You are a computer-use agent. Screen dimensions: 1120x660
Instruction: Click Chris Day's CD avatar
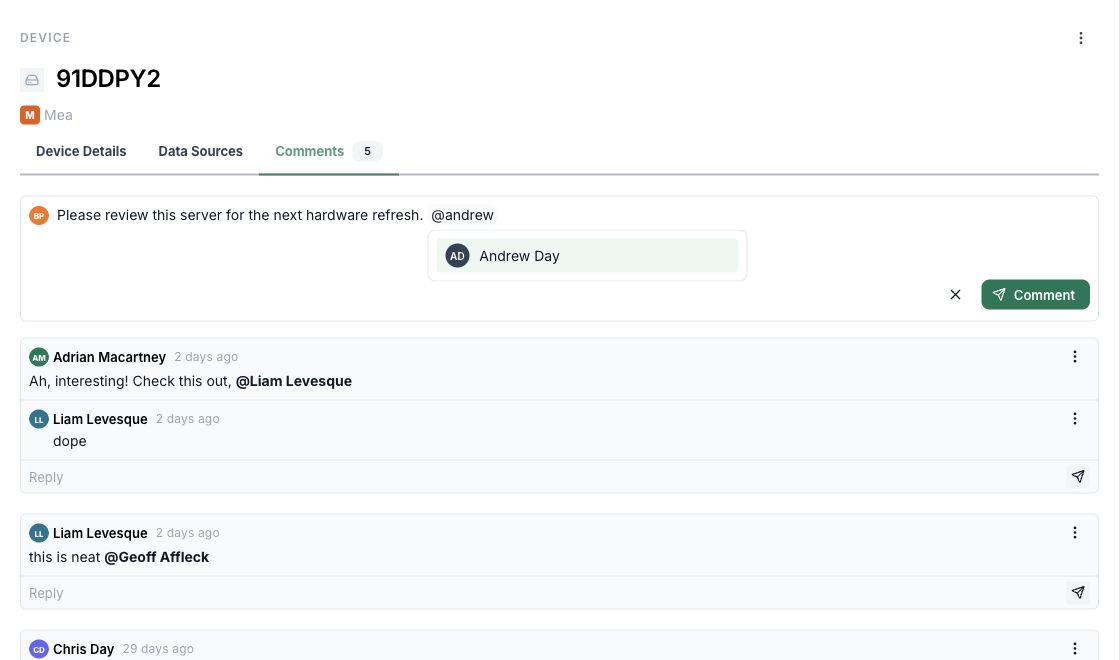click(39, 649)
